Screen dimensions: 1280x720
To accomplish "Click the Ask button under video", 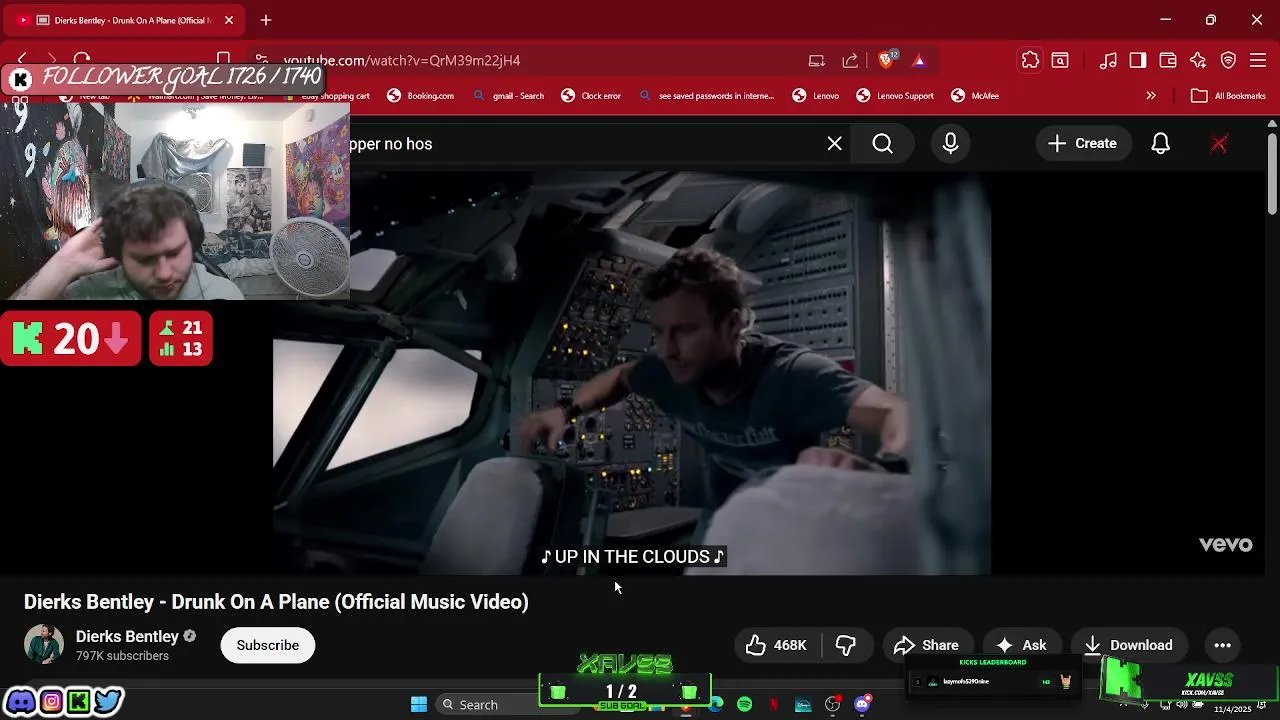I will pos(1021,645).
